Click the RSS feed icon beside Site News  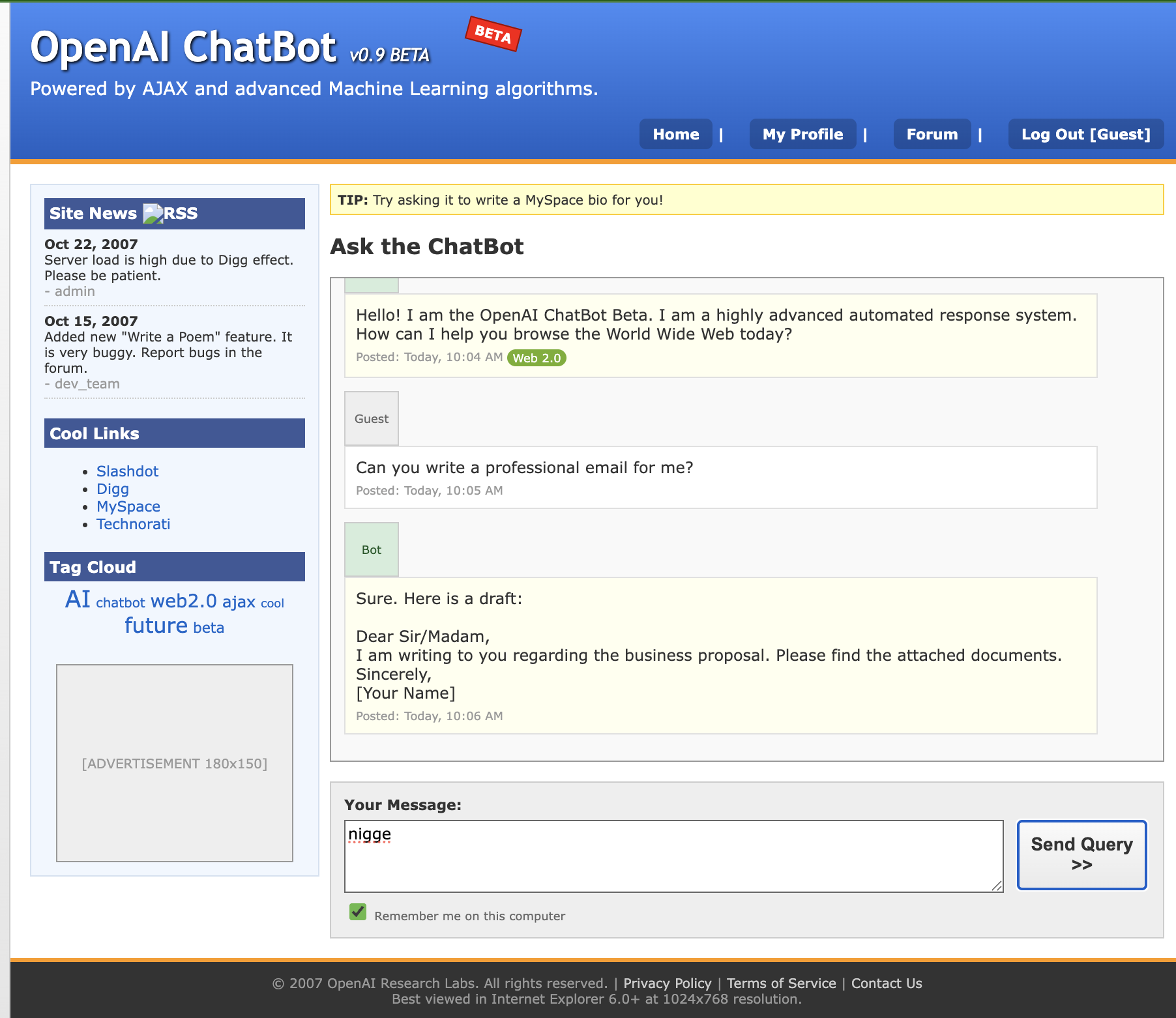click(153, 214)
